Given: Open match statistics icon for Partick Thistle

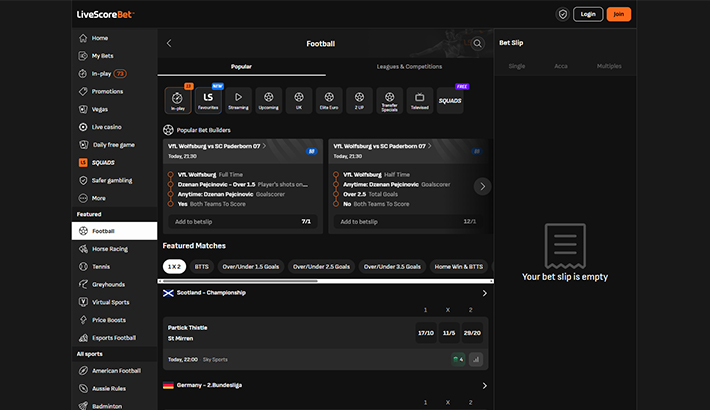Looking at the screenshot, I should click(476, 359).
